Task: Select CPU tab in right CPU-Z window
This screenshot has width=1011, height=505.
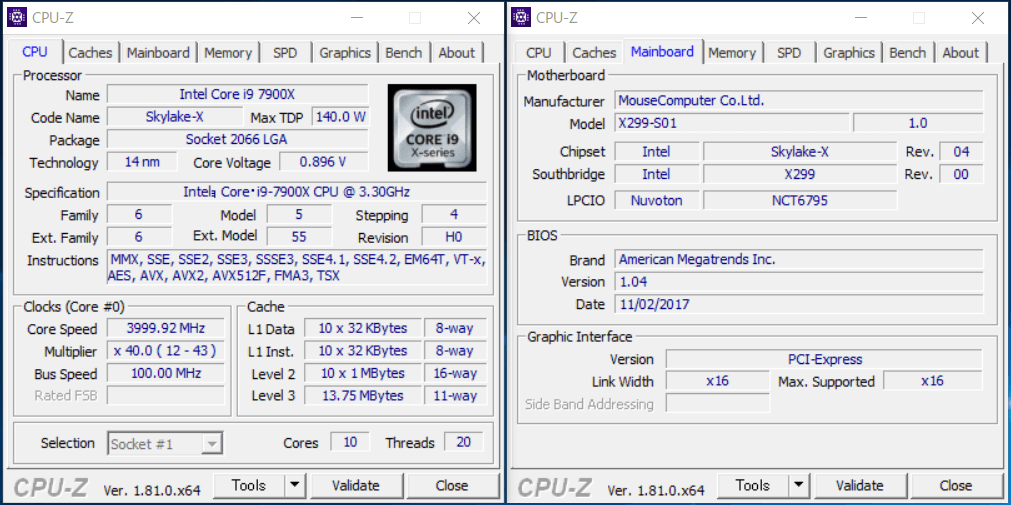Action: tap(538, 53)
